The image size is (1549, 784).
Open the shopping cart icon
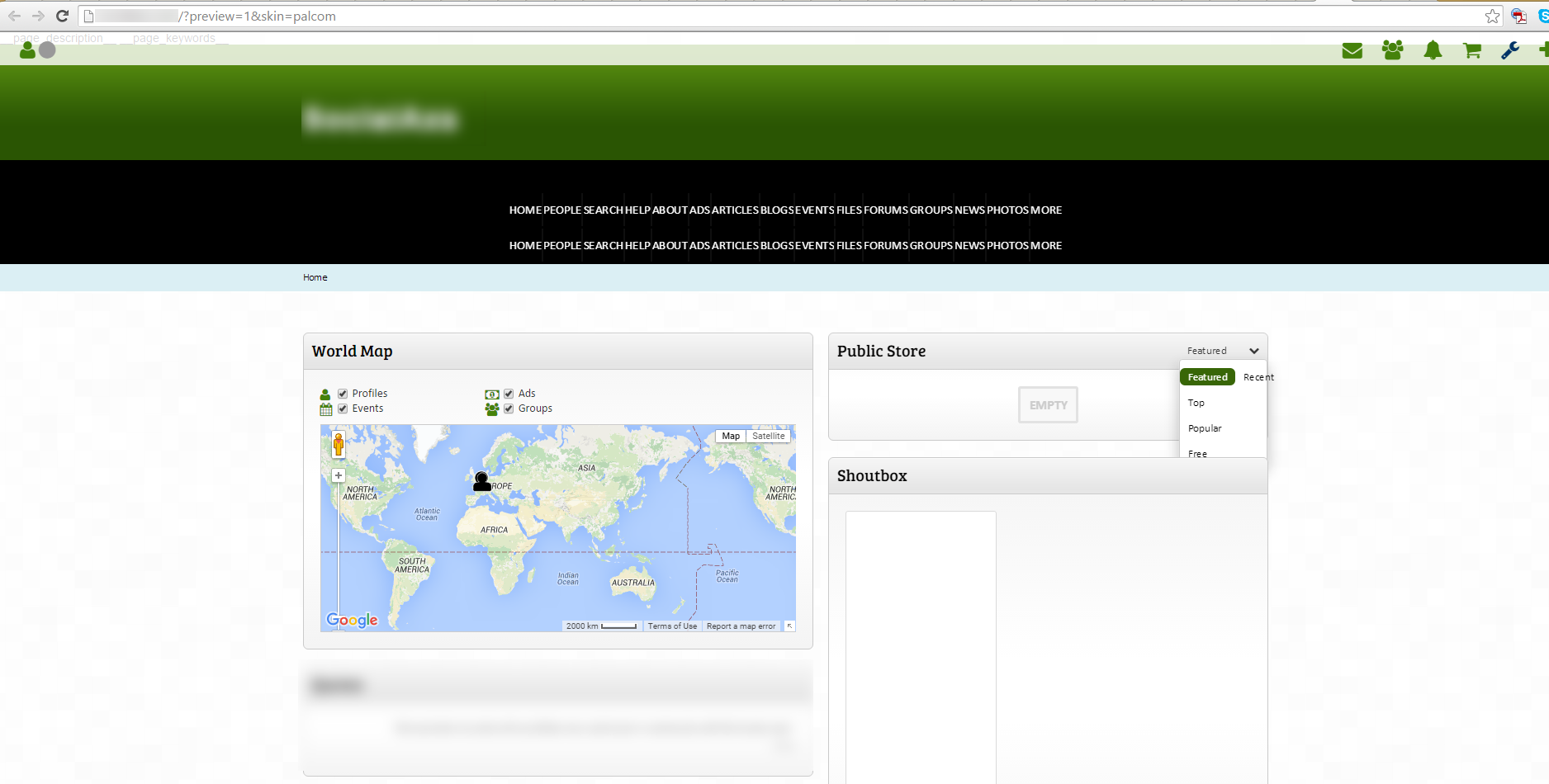click(x=1471, y=51)
